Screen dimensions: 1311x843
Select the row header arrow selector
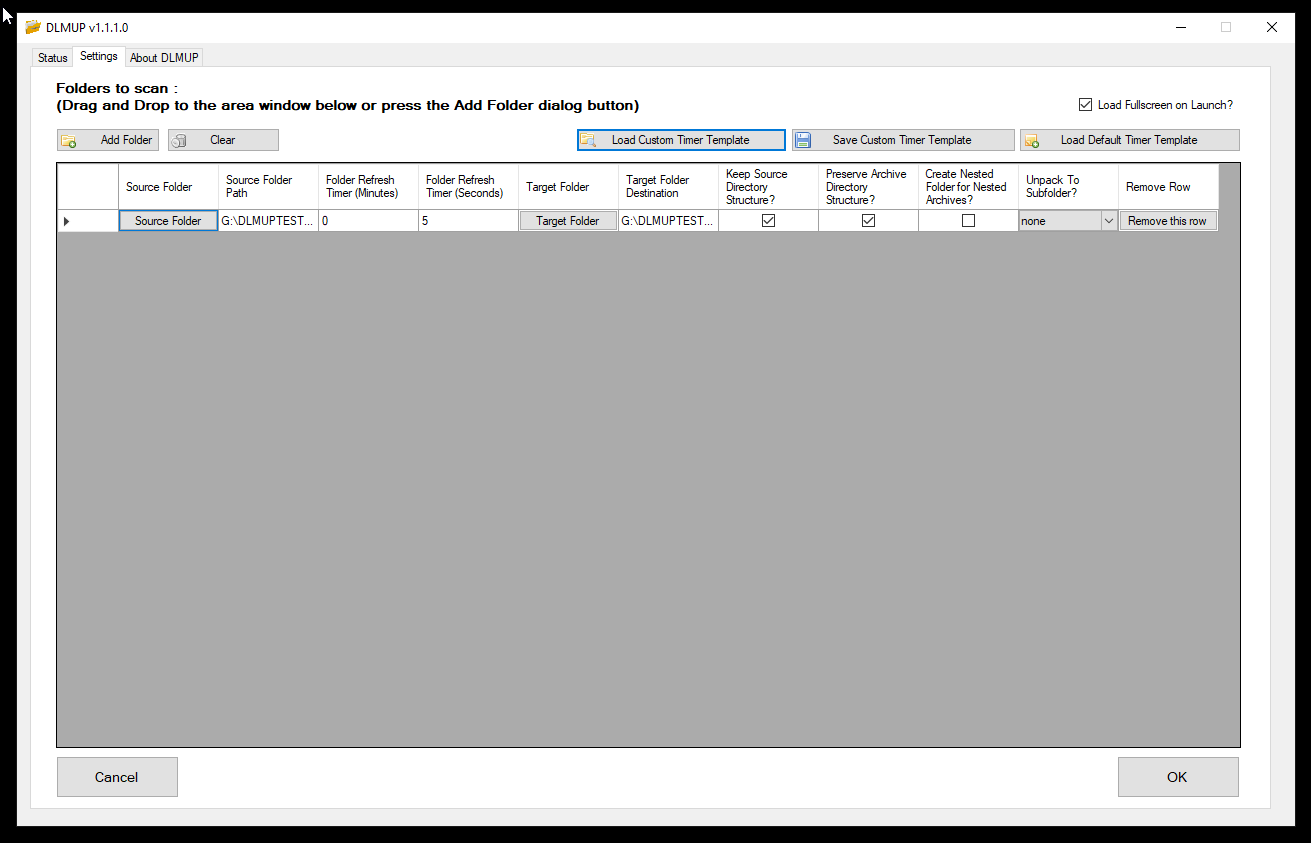(x=88, y=221)
